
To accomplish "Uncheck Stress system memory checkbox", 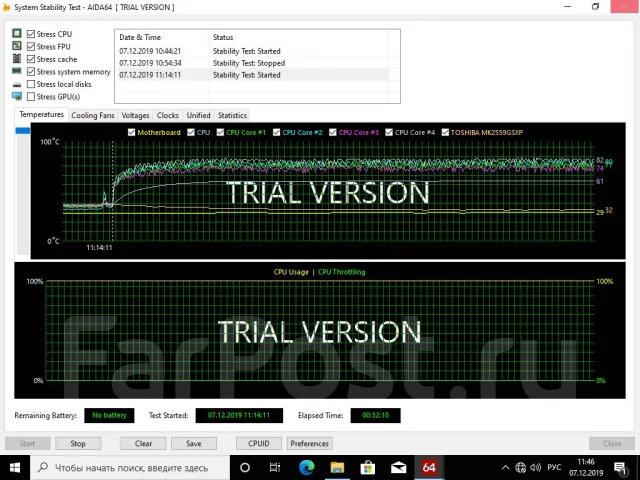I will tap(31, 72).
